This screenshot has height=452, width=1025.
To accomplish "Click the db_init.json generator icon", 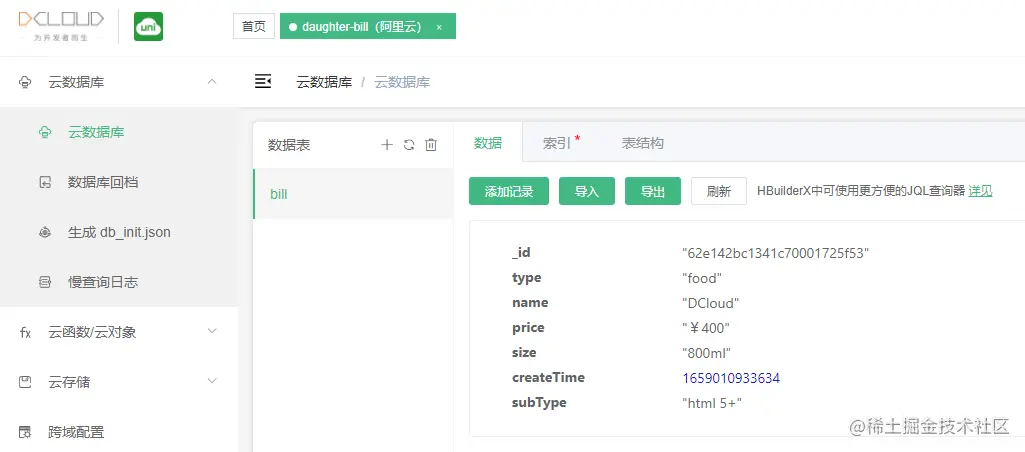I will pyautogui.click(x=45, y=232).
